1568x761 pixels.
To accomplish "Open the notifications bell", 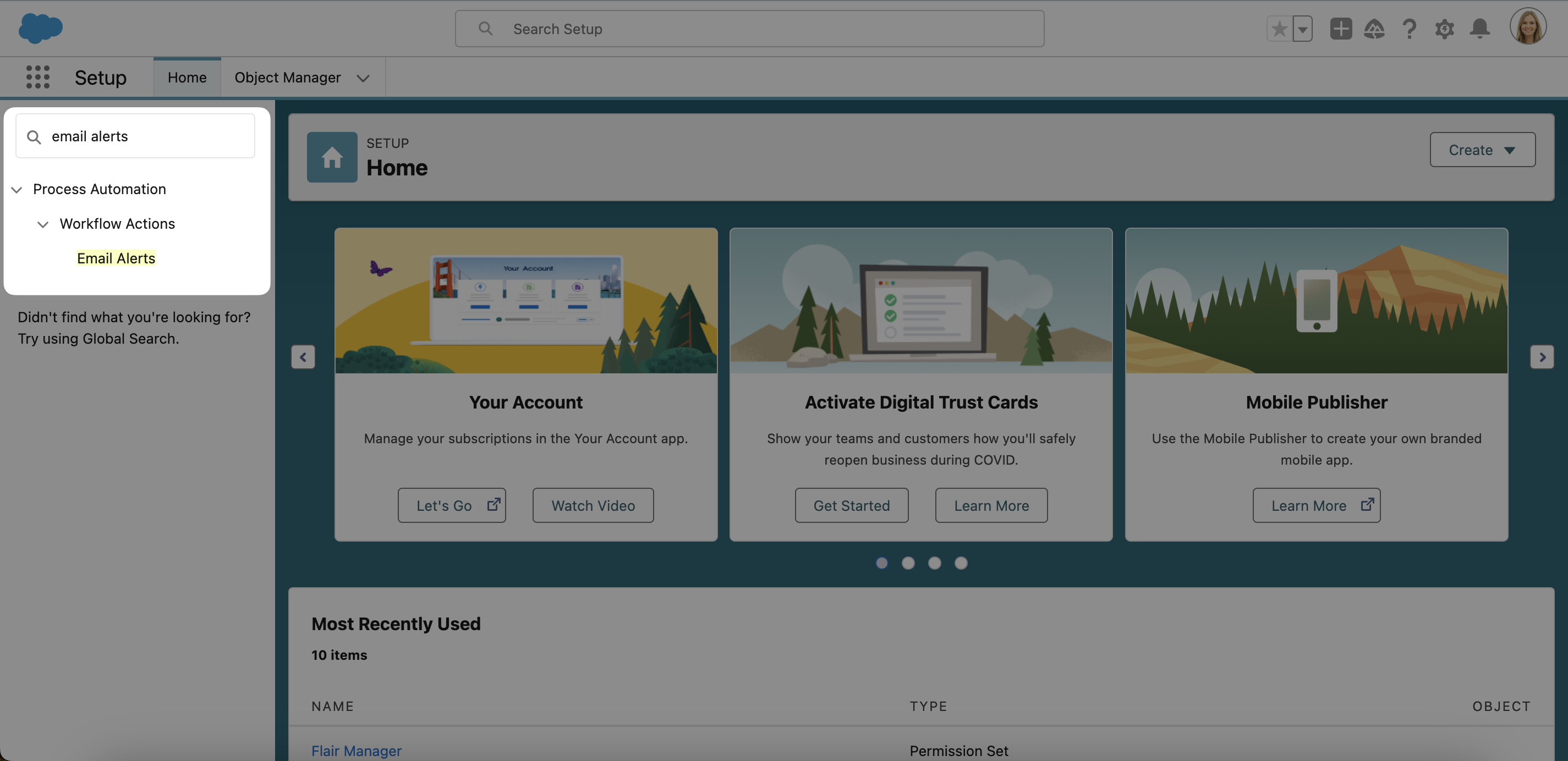I will pyautogui.click(x=1480, y=29).
